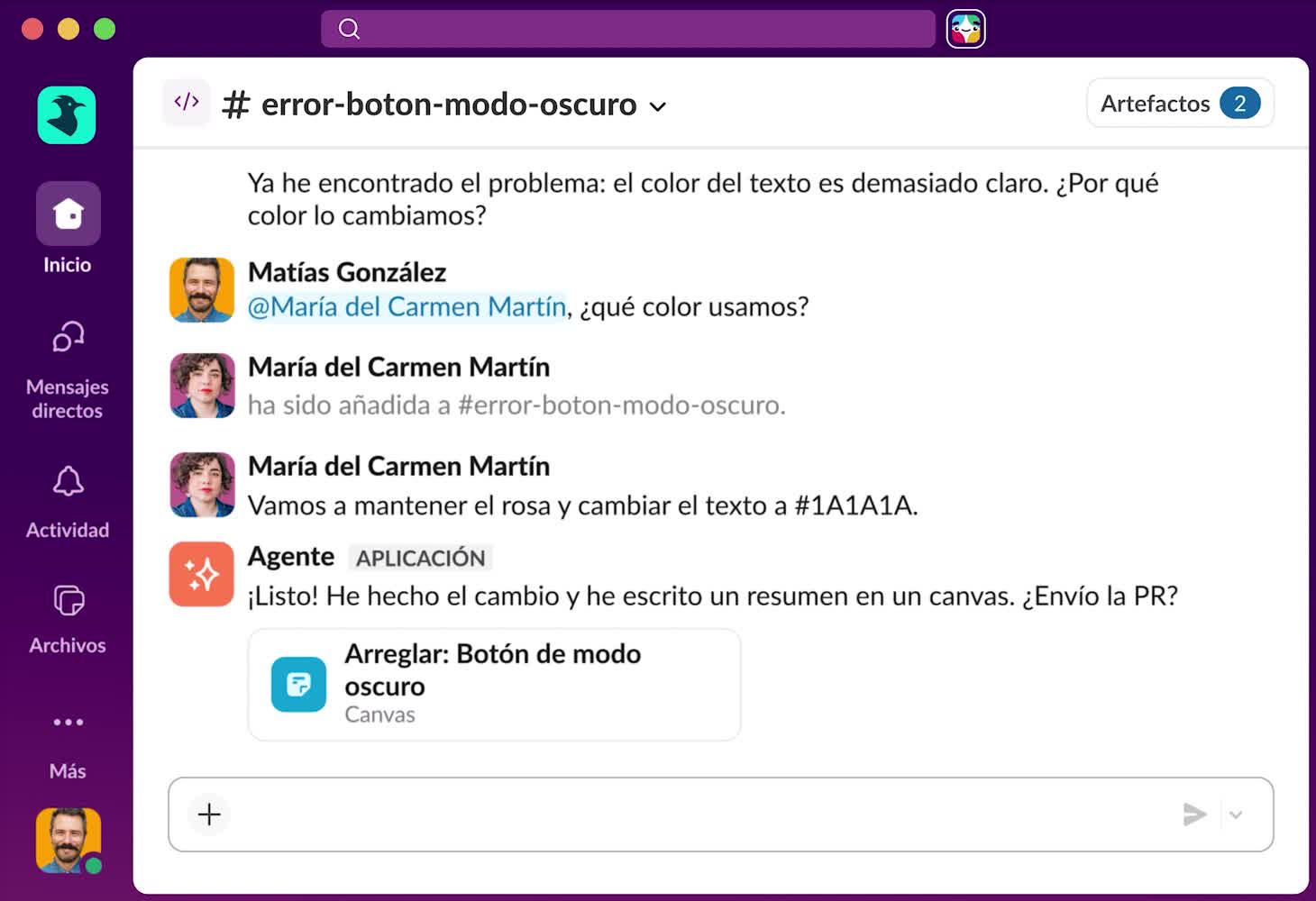Send message with arrow icon
The height and width of the screenshot is (901, 1316).
pyautogui.click(x=1194, y=815)
